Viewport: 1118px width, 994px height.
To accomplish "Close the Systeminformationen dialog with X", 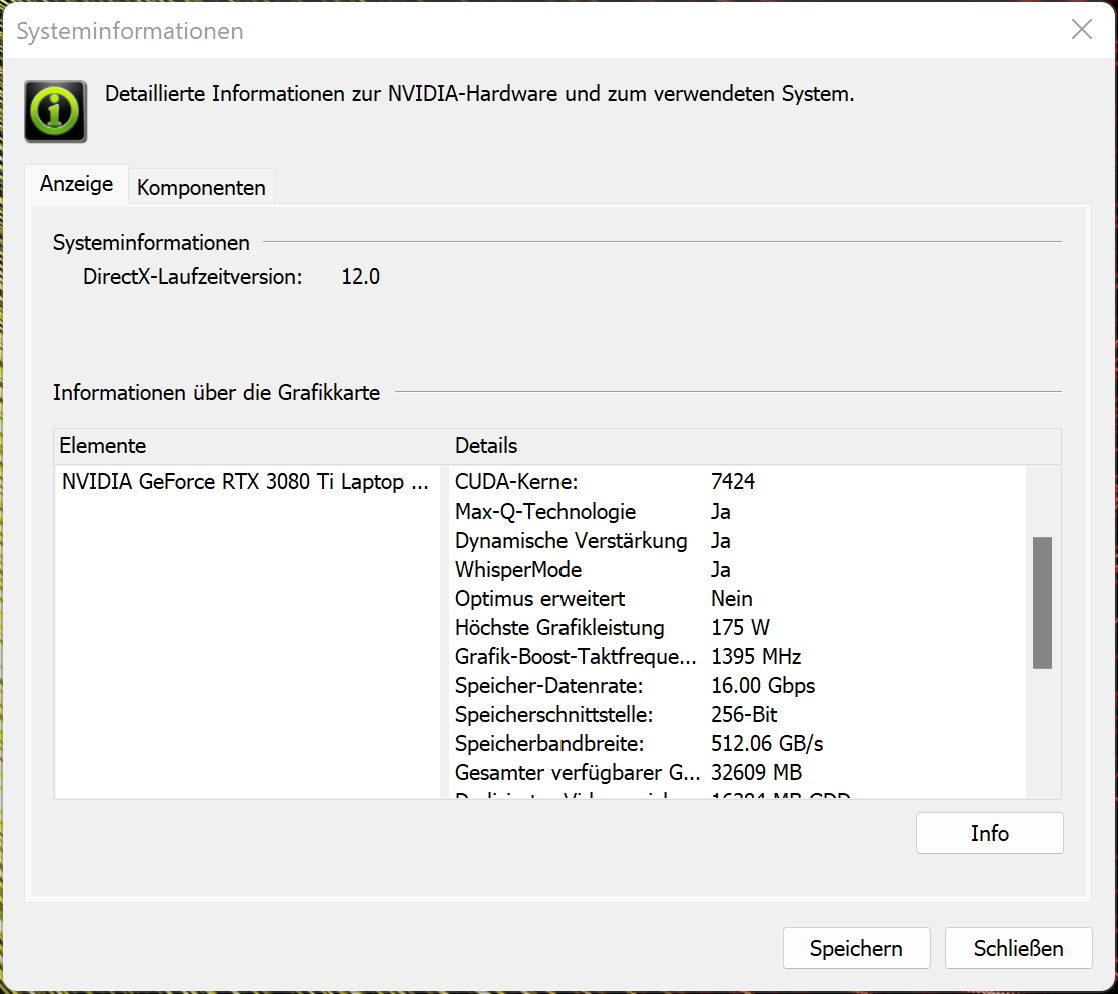I will [x=1082, y=29].
